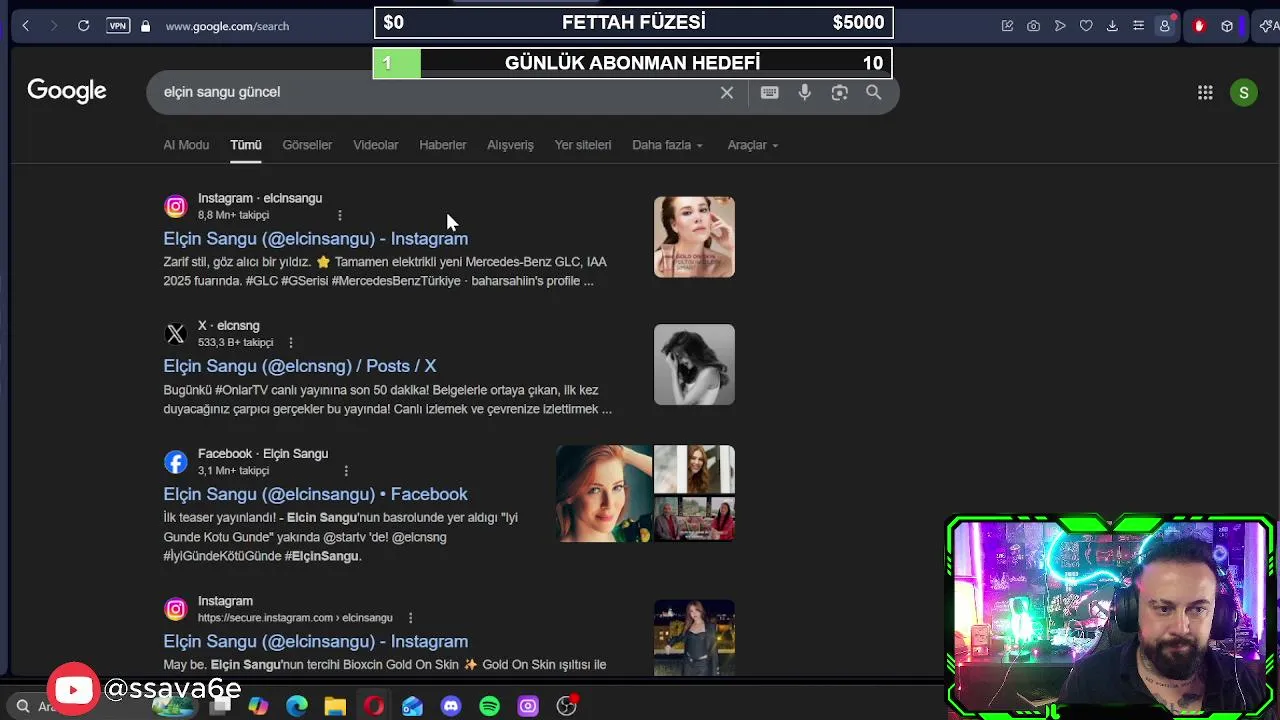Image resolution: width=1280 pixels, height=720 pixels.
Task: Open more options for Instagram elcinsangu result
Action: click(340, 215)
